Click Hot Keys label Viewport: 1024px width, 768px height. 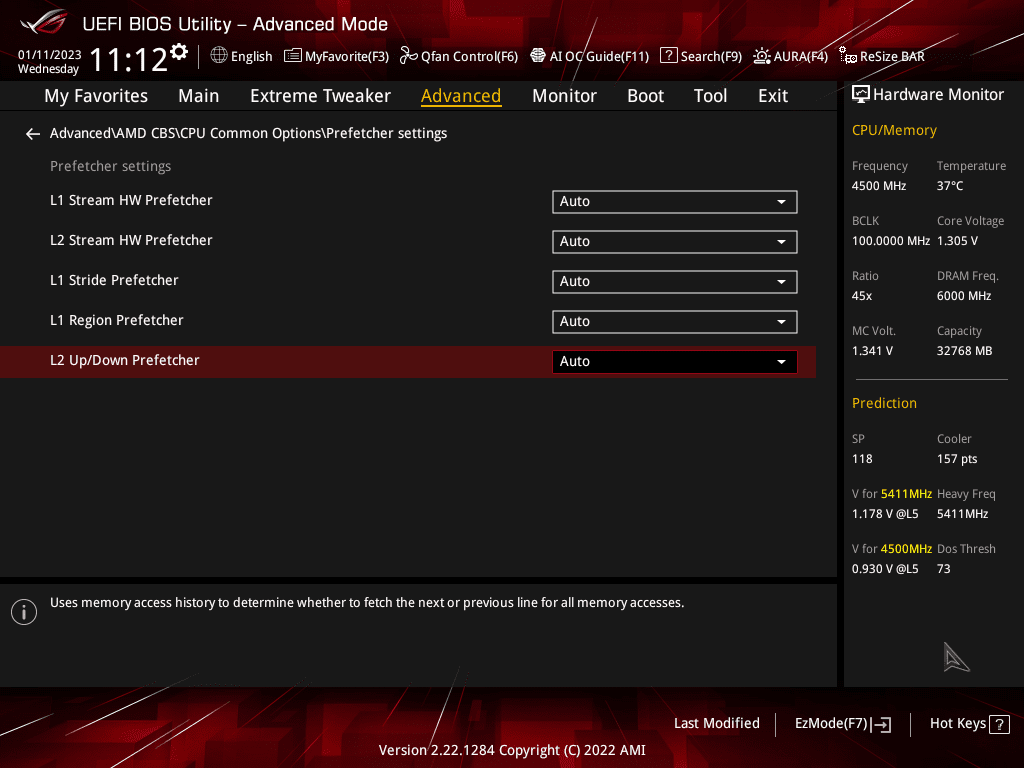tap(957, 723)
